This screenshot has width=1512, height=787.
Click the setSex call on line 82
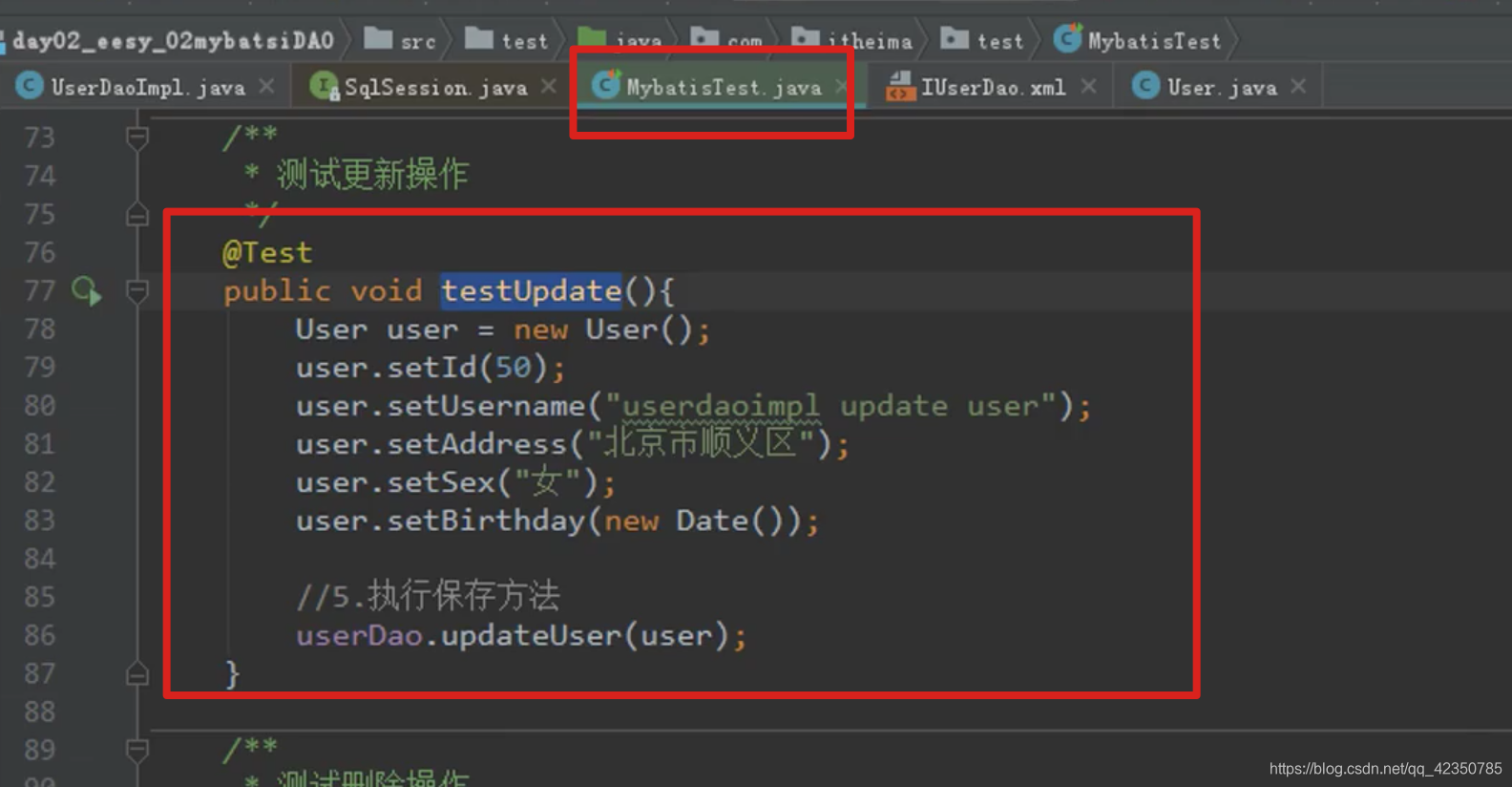tap(455, 482)
